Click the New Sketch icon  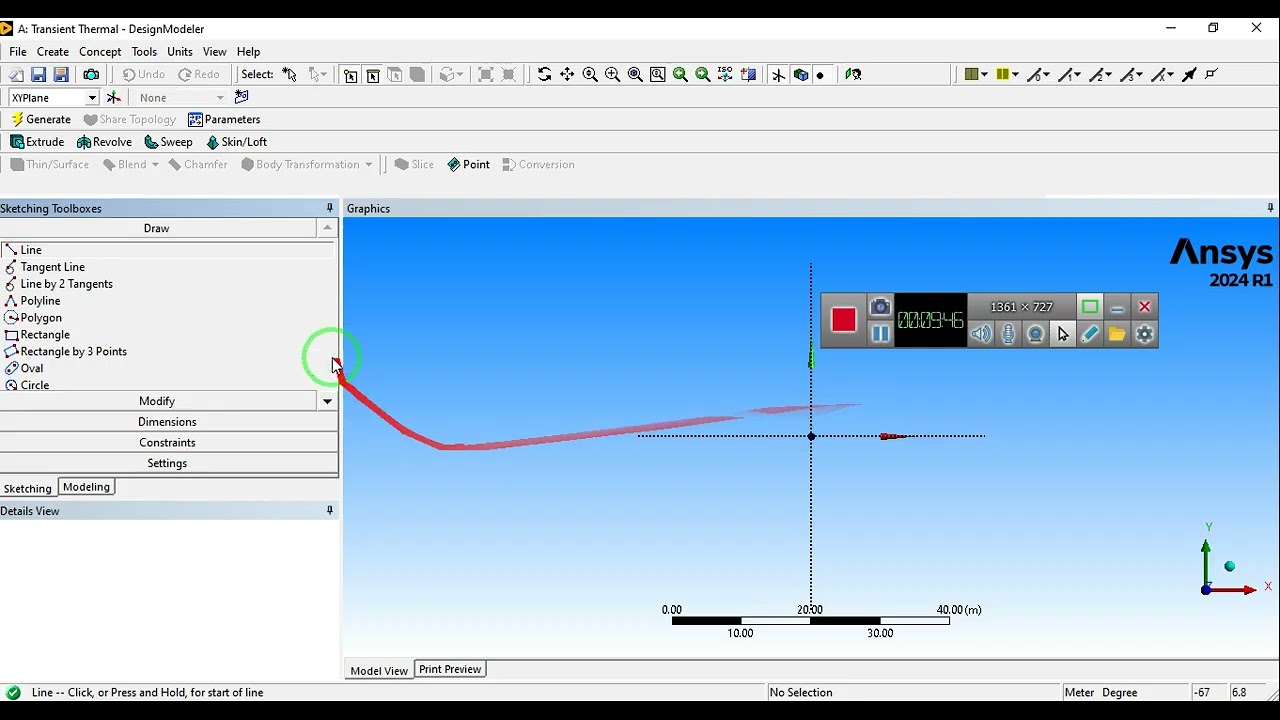(241, 97)
